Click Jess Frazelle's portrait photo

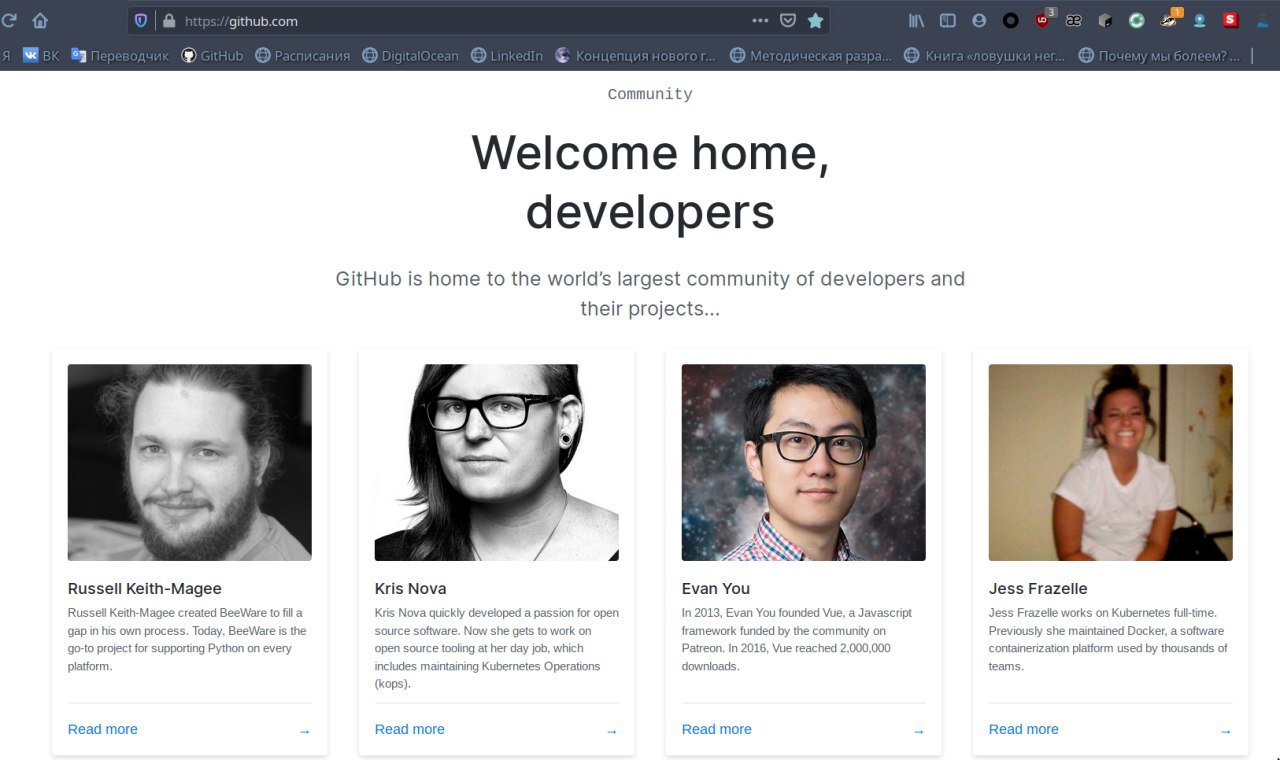pos(1111,462)
